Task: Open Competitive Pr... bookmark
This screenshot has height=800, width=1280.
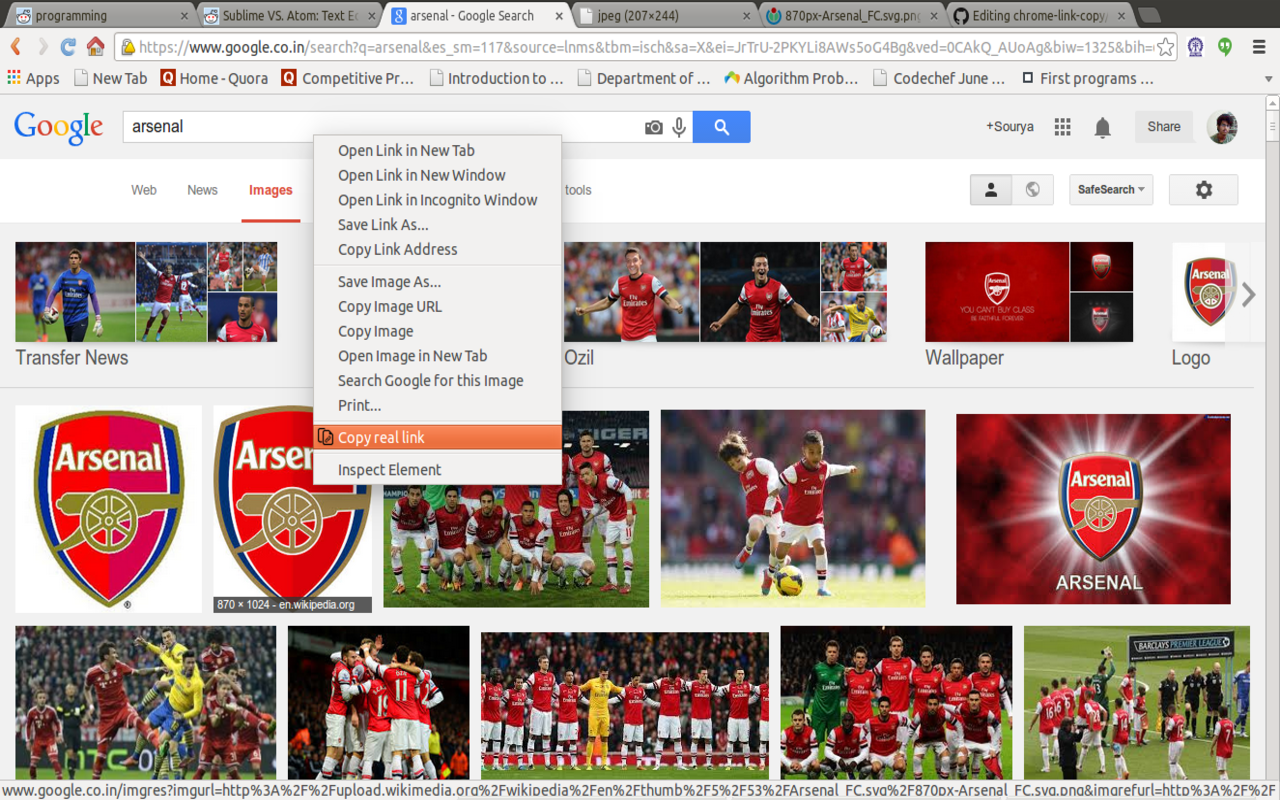Action: tap(347, 78)
